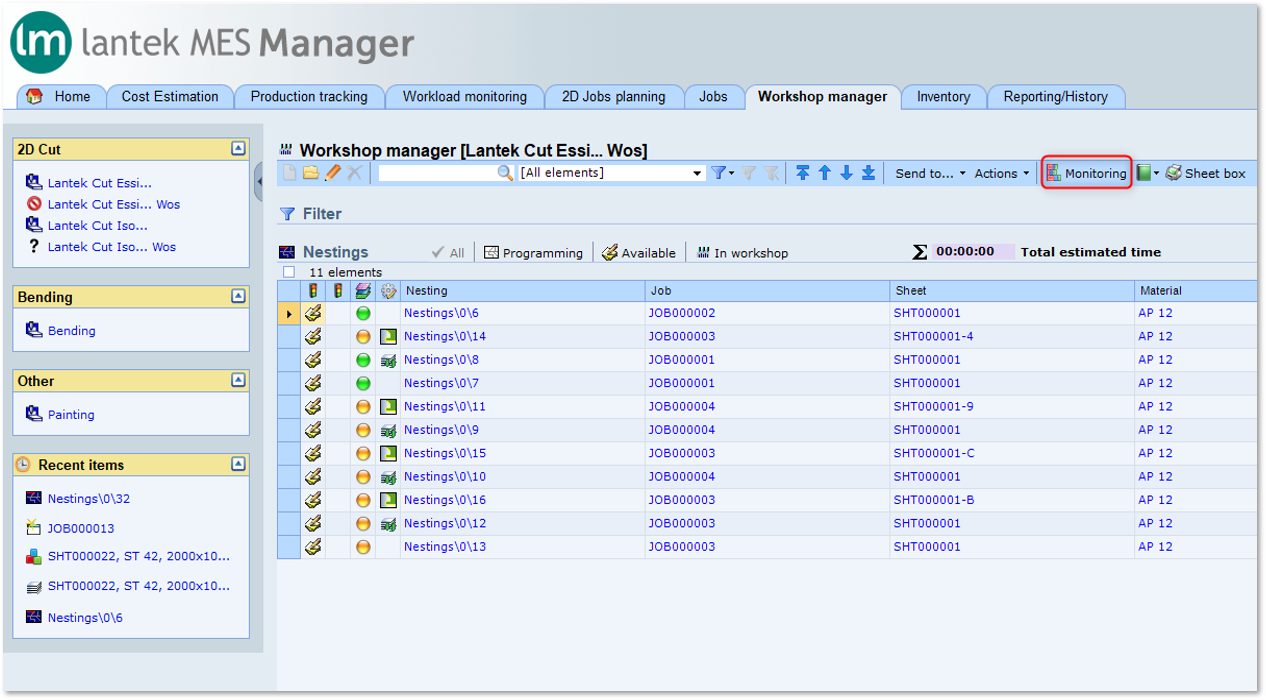Toggle the Programming nestings filter
Viewport: 1266px width, 700px height.
pyautogui.click(x=533, y=253)
